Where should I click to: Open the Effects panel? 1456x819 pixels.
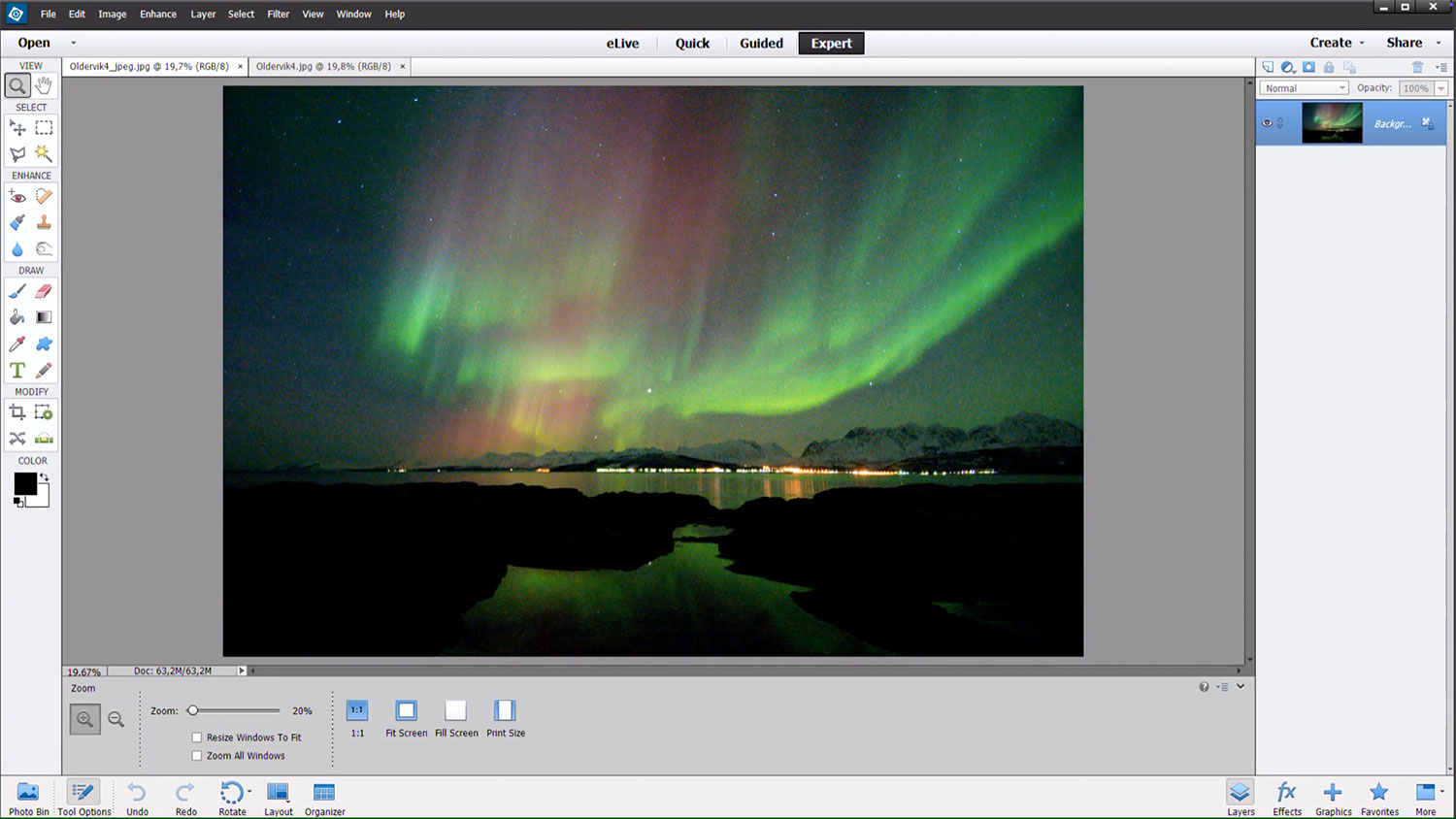pos(1287,798)
